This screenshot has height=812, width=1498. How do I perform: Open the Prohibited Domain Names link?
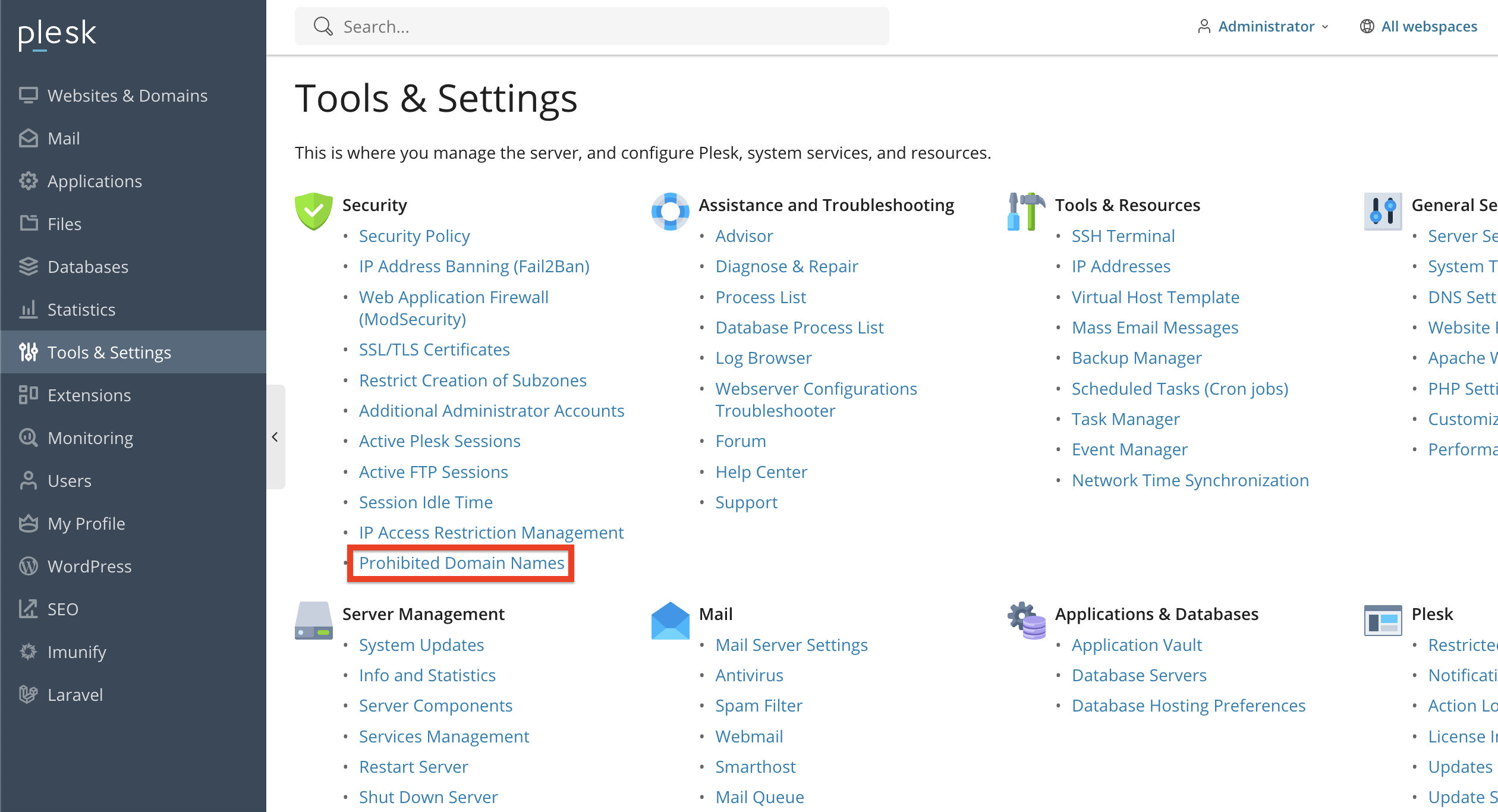point(461,563)
